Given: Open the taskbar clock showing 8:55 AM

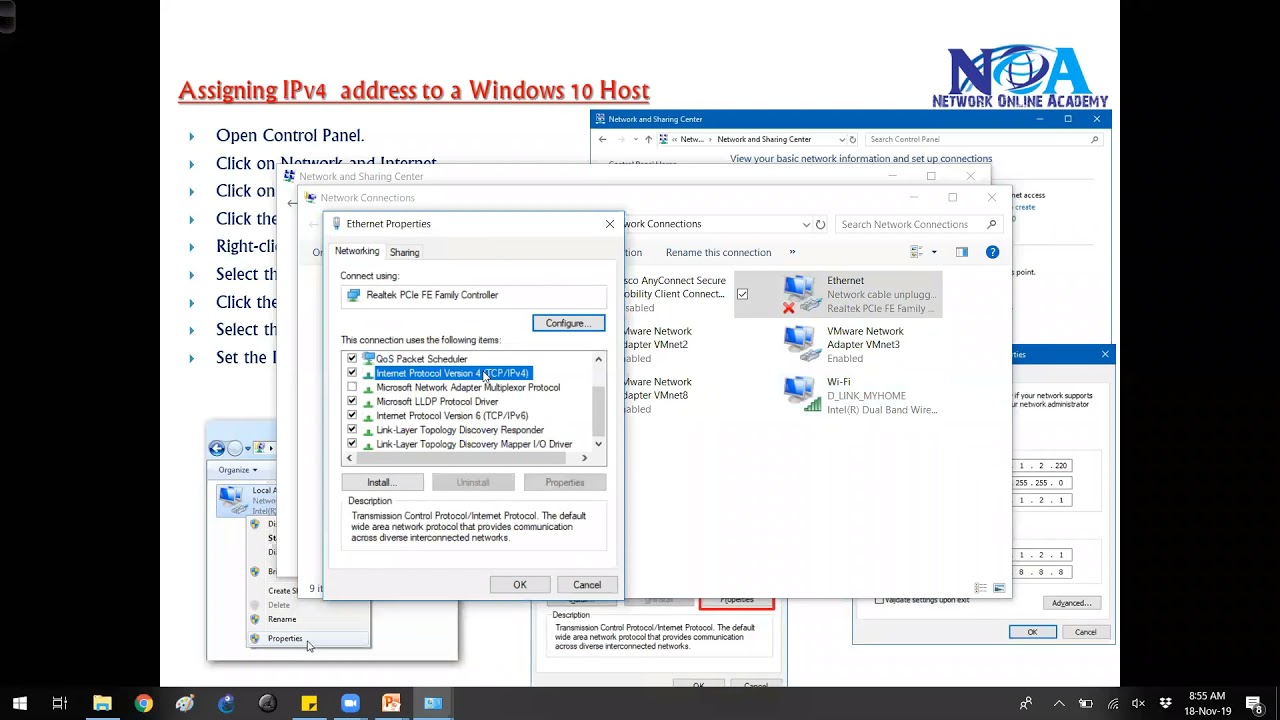Looking at the screenshot, I should point(1207,703).
